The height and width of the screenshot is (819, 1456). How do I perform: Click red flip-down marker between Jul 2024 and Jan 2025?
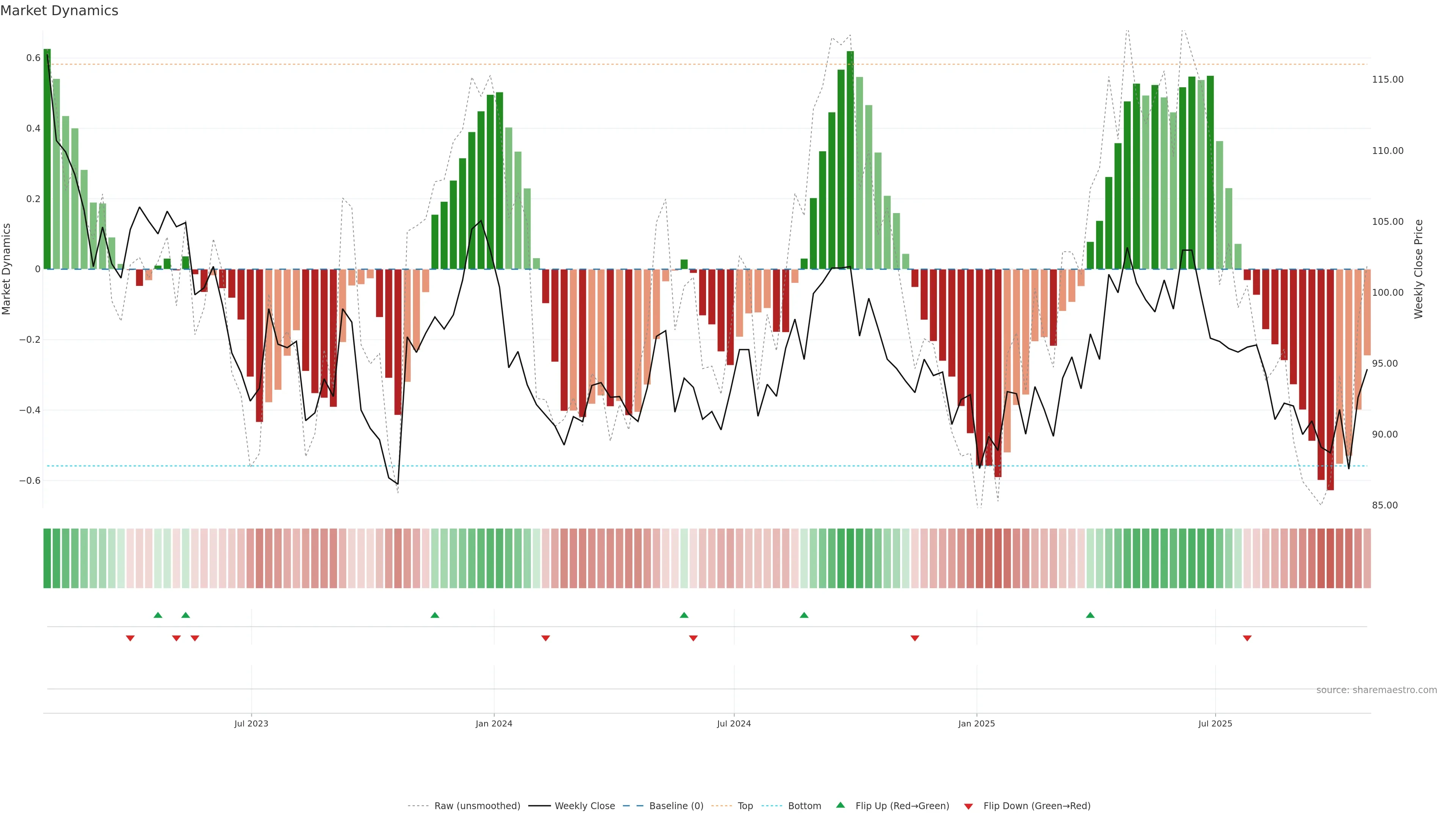(x=915, y=638)
